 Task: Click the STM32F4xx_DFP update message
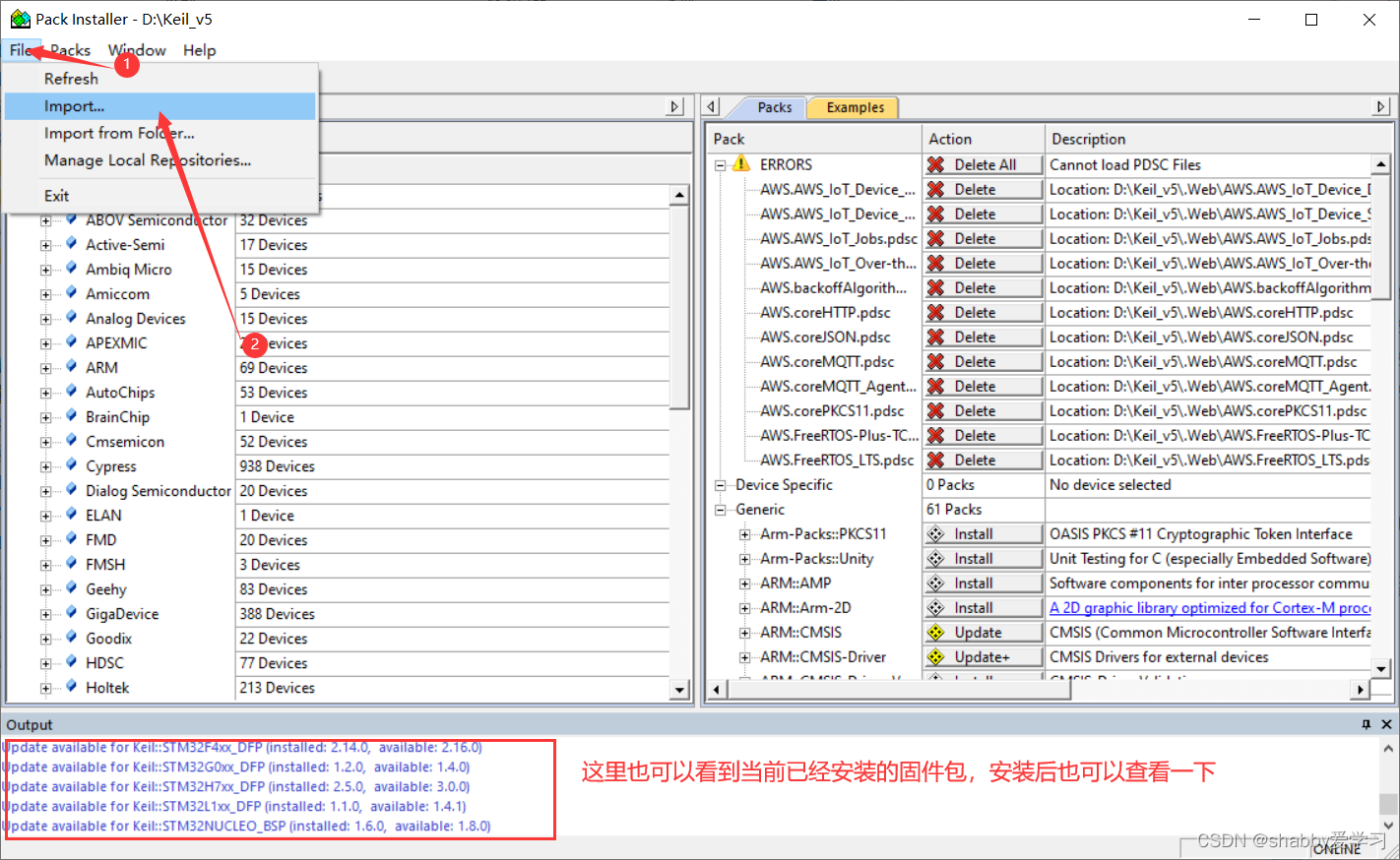[242, 748]
